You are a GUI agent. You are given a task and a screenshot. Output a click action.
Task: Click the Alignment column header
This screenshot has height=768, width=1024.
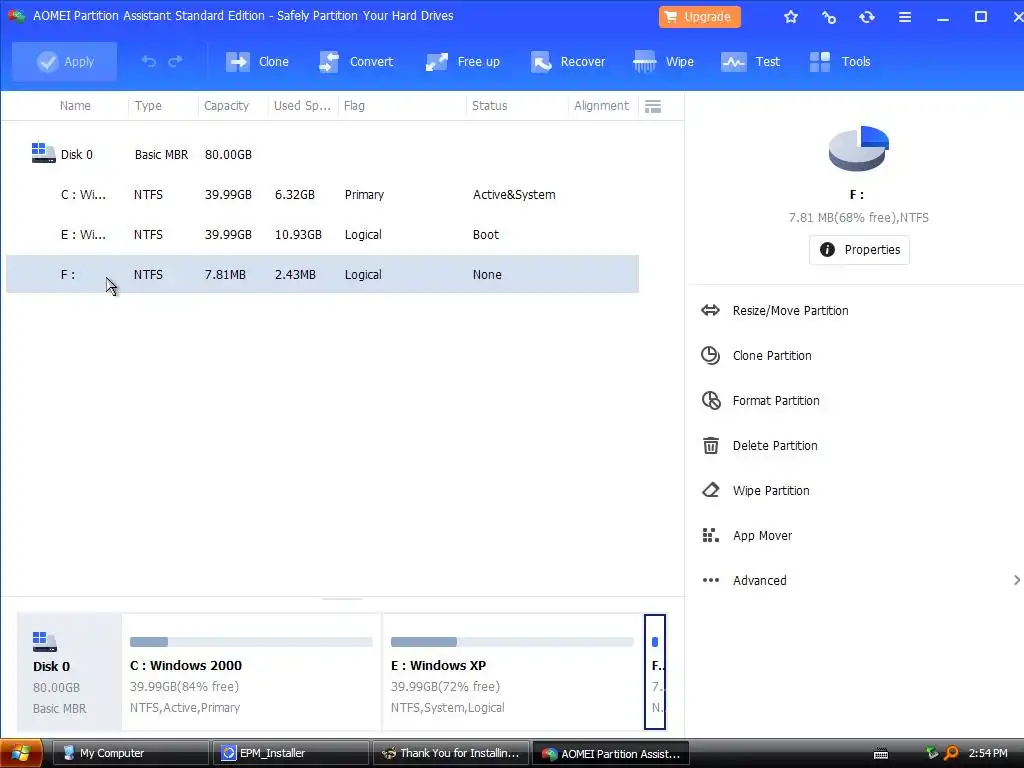point(601,106)
